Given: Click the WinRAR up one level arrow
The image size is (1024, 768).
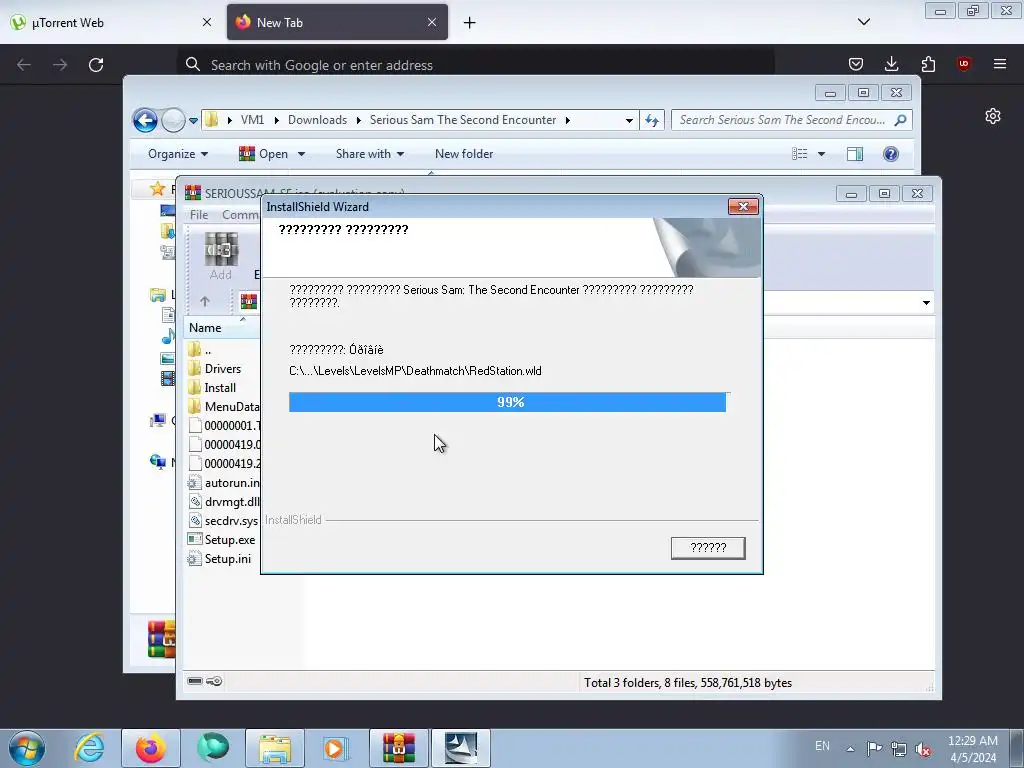Looking at the screenshot, I should pos(205,302).
